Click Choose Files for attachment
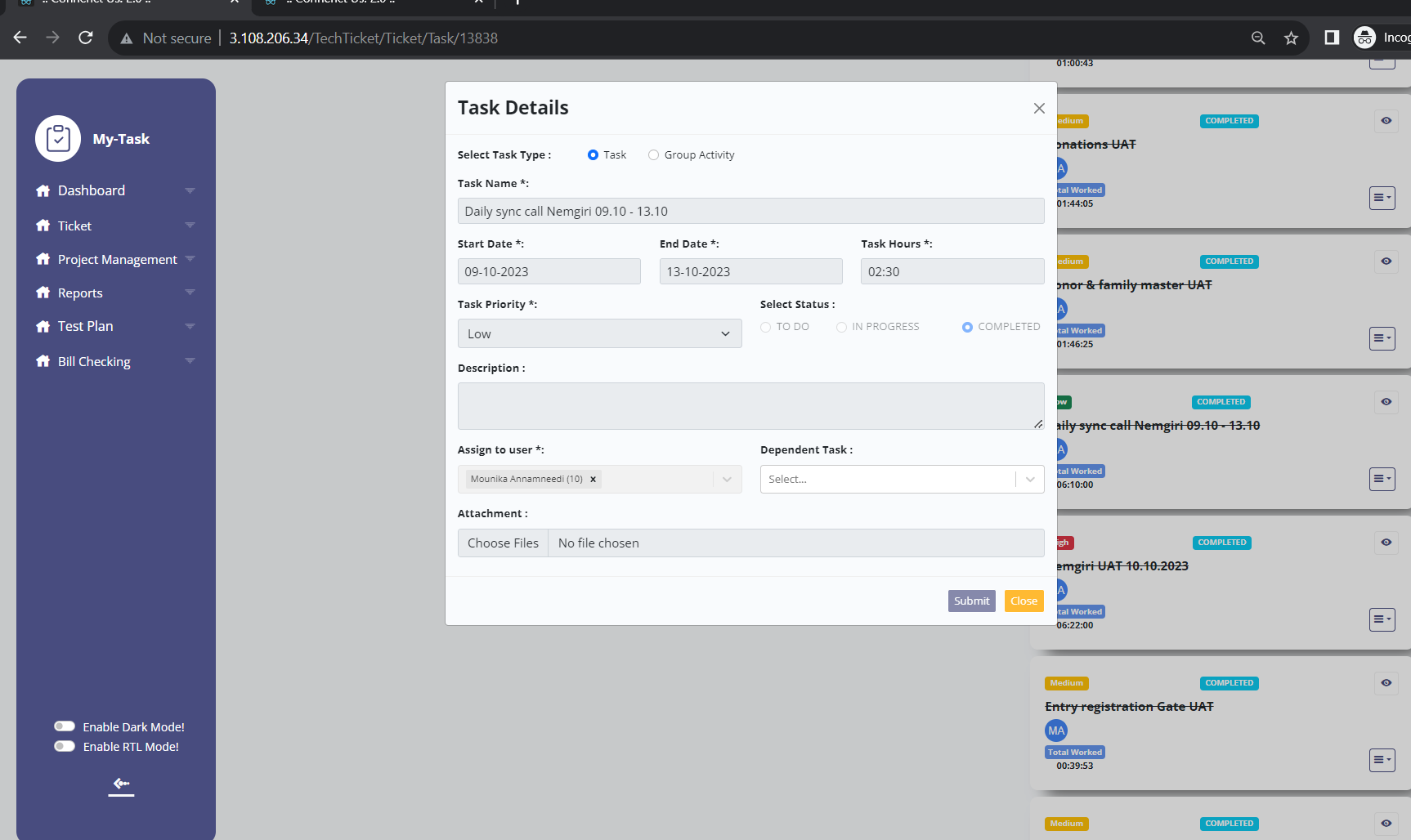 coord(503,543)
